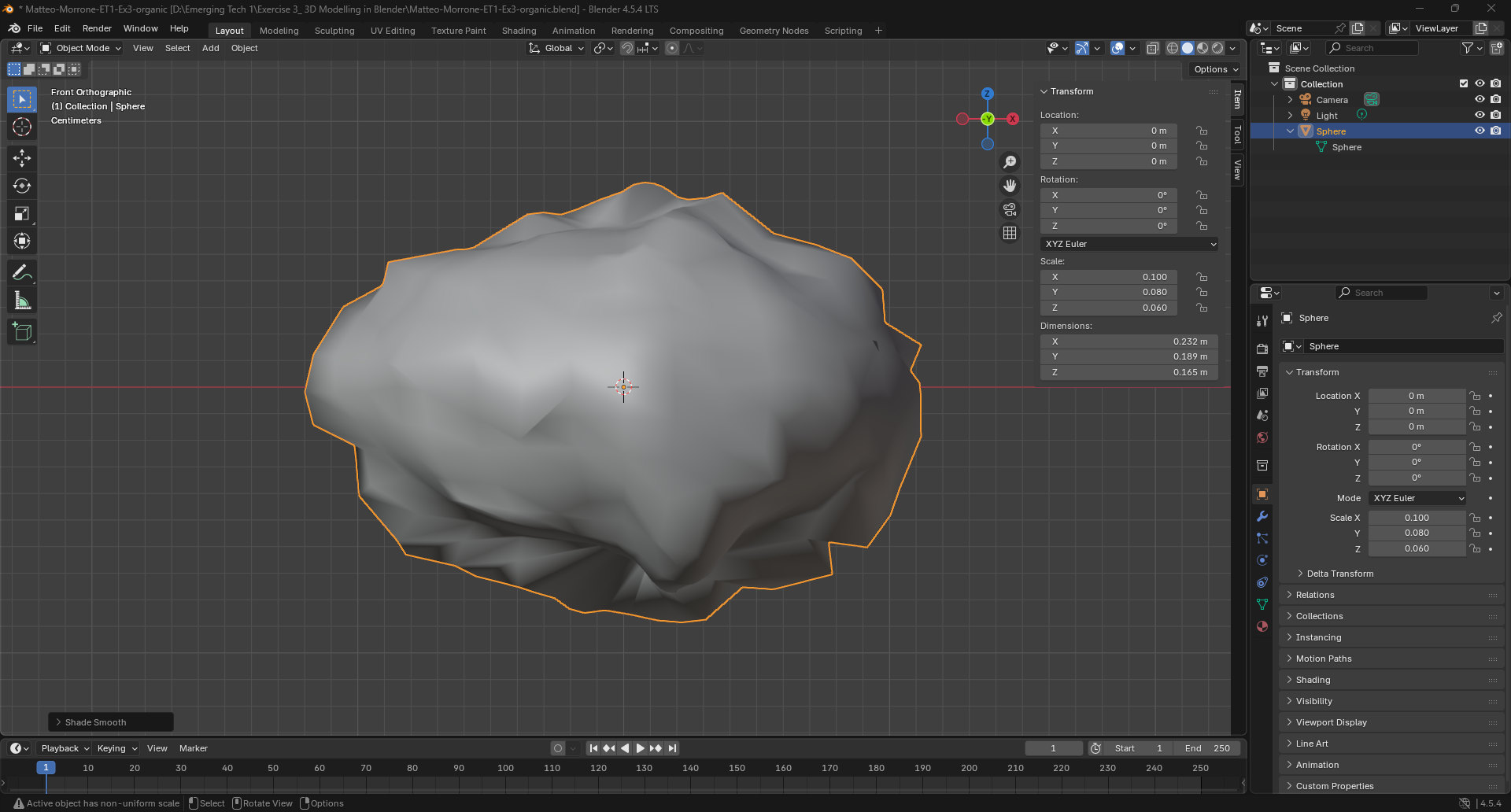
Task: Select the Scale tool in the toolbar
Action: (22, 213)
